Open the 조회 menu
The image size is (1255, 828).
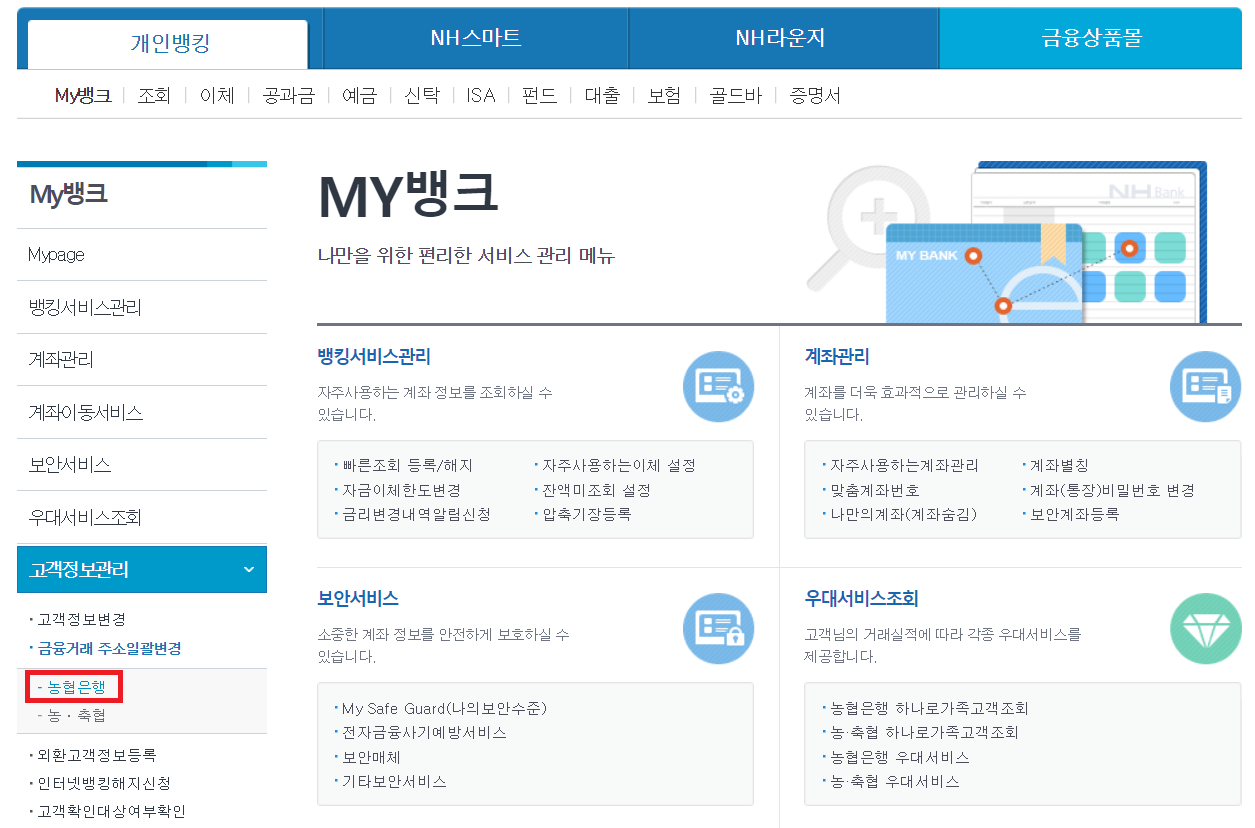point(154,96)
